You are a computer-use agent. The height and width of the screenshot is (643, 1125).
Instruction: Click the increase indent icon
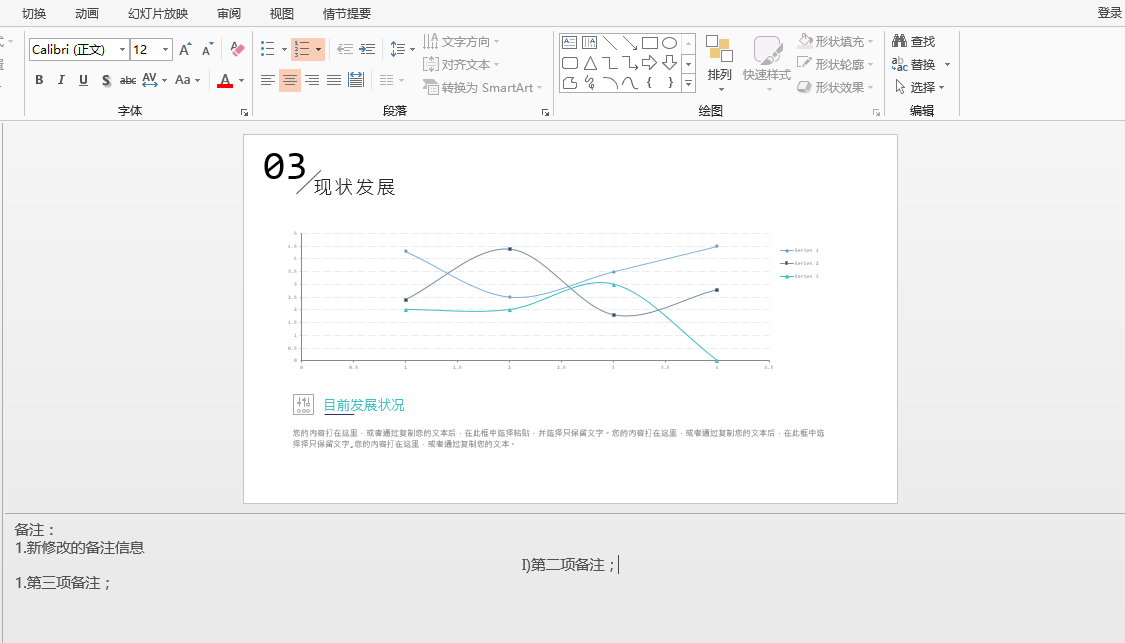tap(367, 49)
